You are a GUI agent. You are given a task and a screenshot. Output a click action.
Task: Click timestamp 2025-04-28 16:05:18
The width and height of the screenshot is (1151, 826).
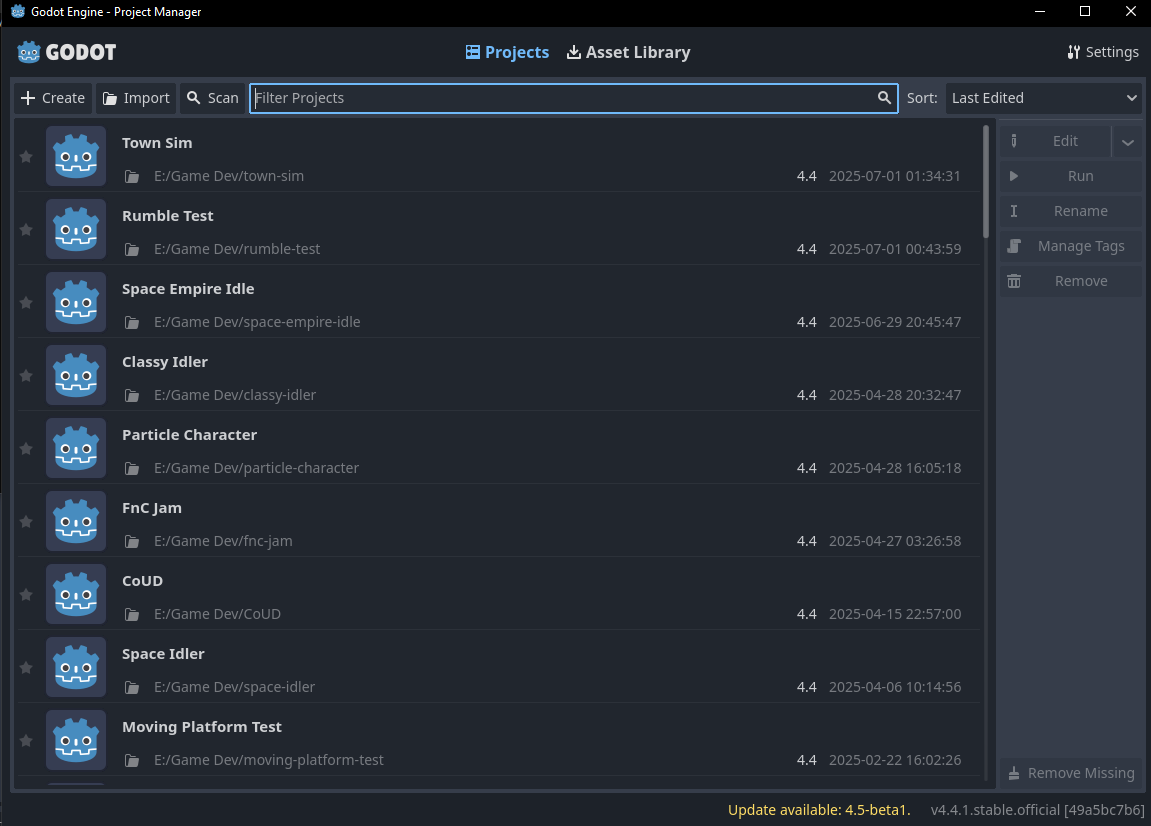(x=895, y=468)
